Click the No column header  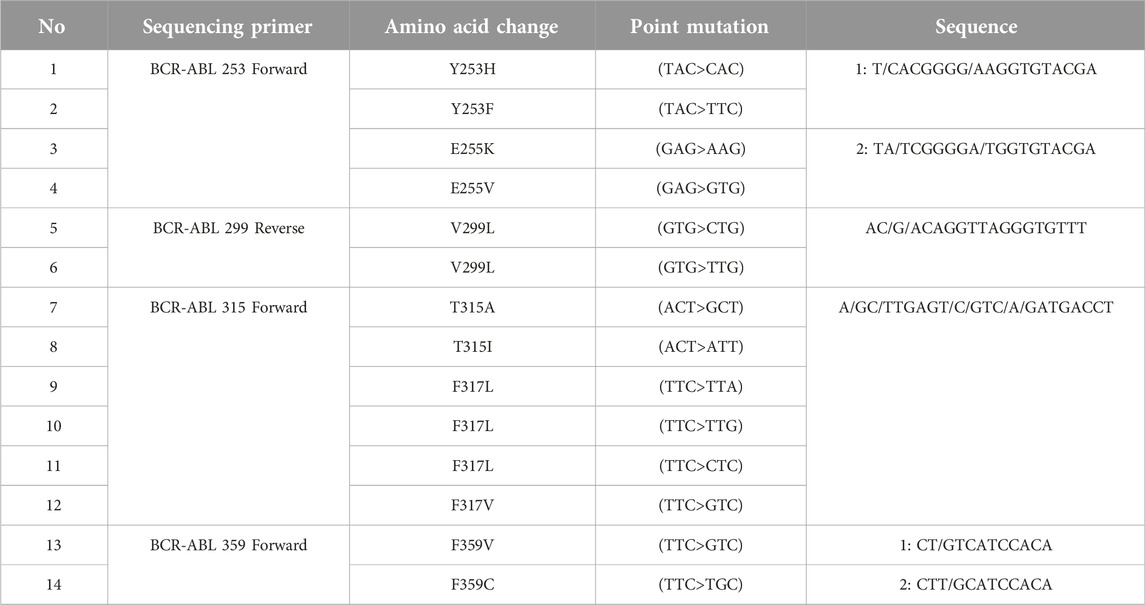[x=53, y=26]
